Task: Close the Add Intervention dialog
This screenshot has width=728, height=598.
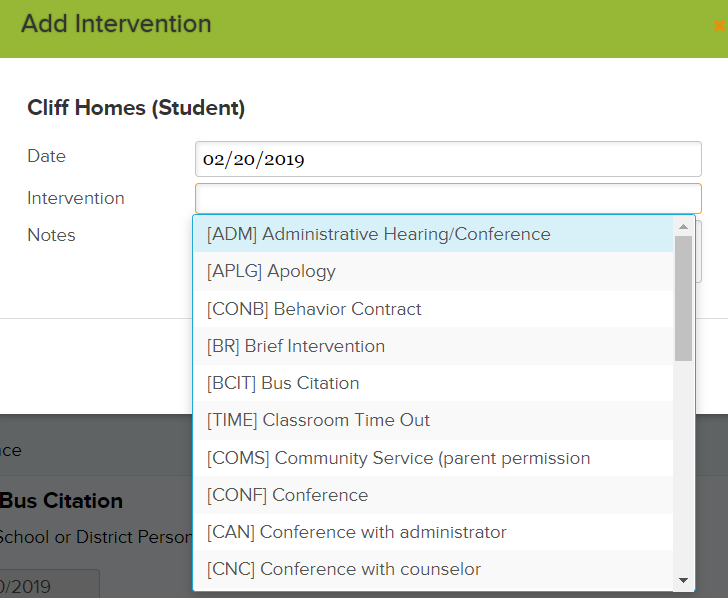Action: 720,26
